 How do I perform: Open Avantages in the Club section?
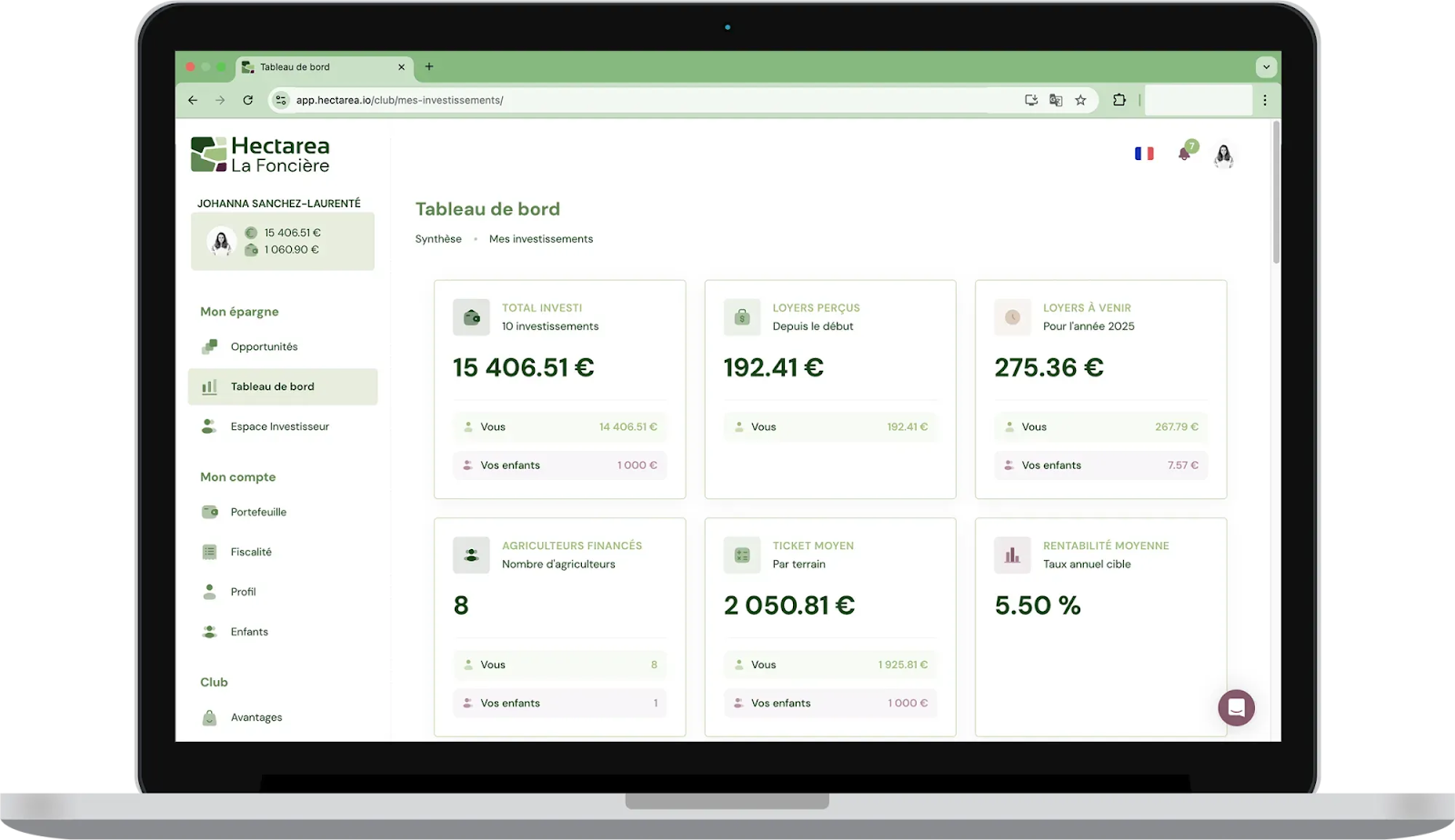[283, 717]
